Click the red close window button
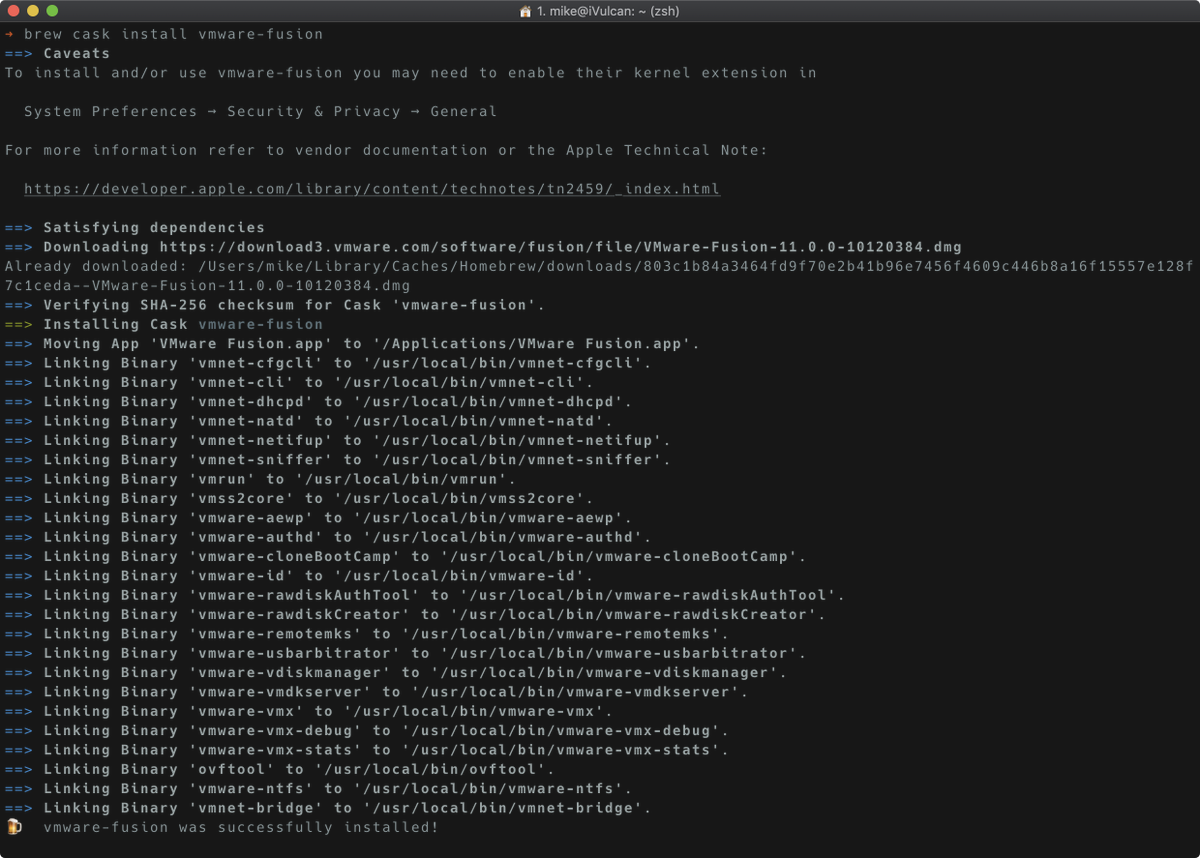The height and width of the screenshot is (858, 1200). tap(14, 11)
